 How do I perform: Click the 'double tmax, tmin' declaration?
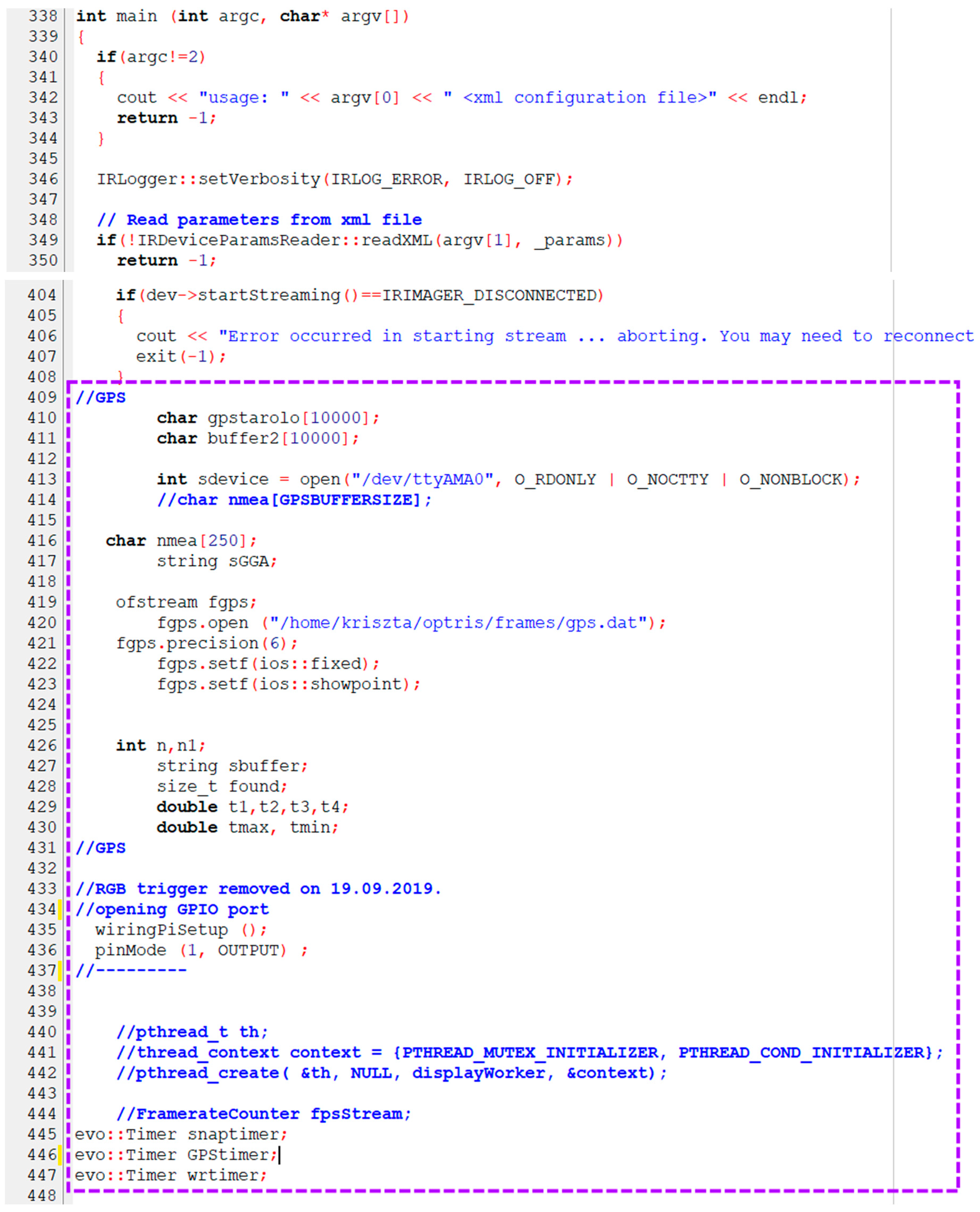247,827
